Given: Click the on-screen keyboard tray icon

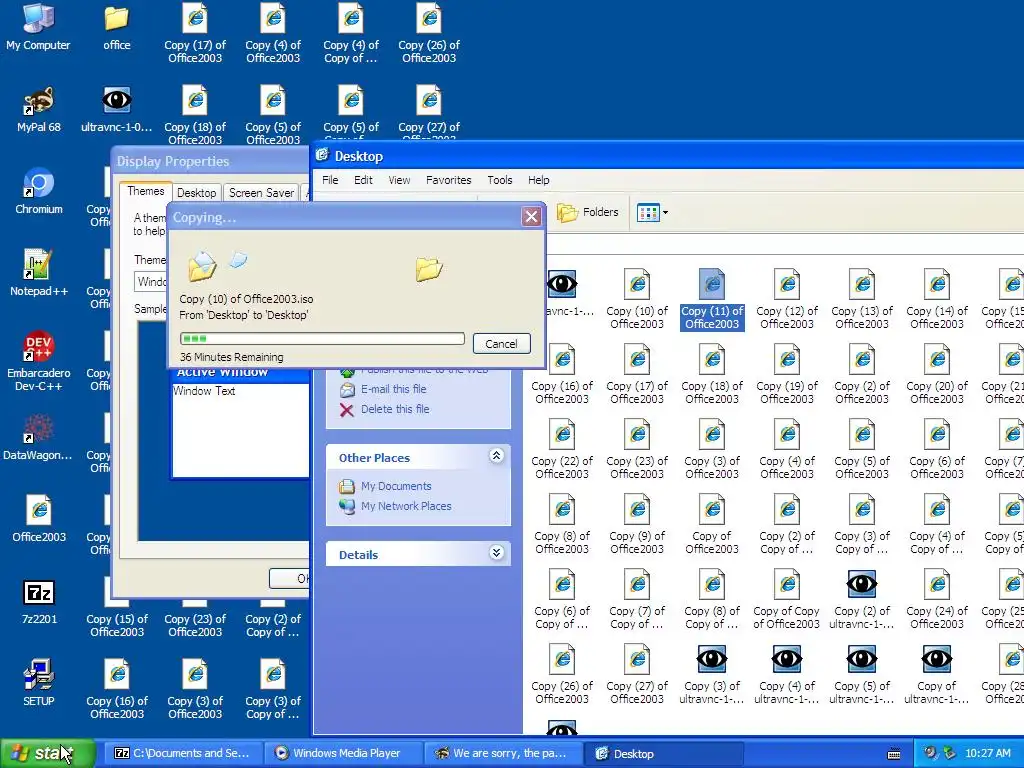Looking at the screenshot, I should pos(895,754).
